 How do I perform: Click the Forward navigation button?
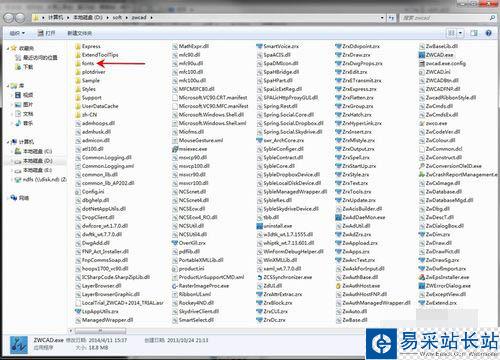(20, 17)
